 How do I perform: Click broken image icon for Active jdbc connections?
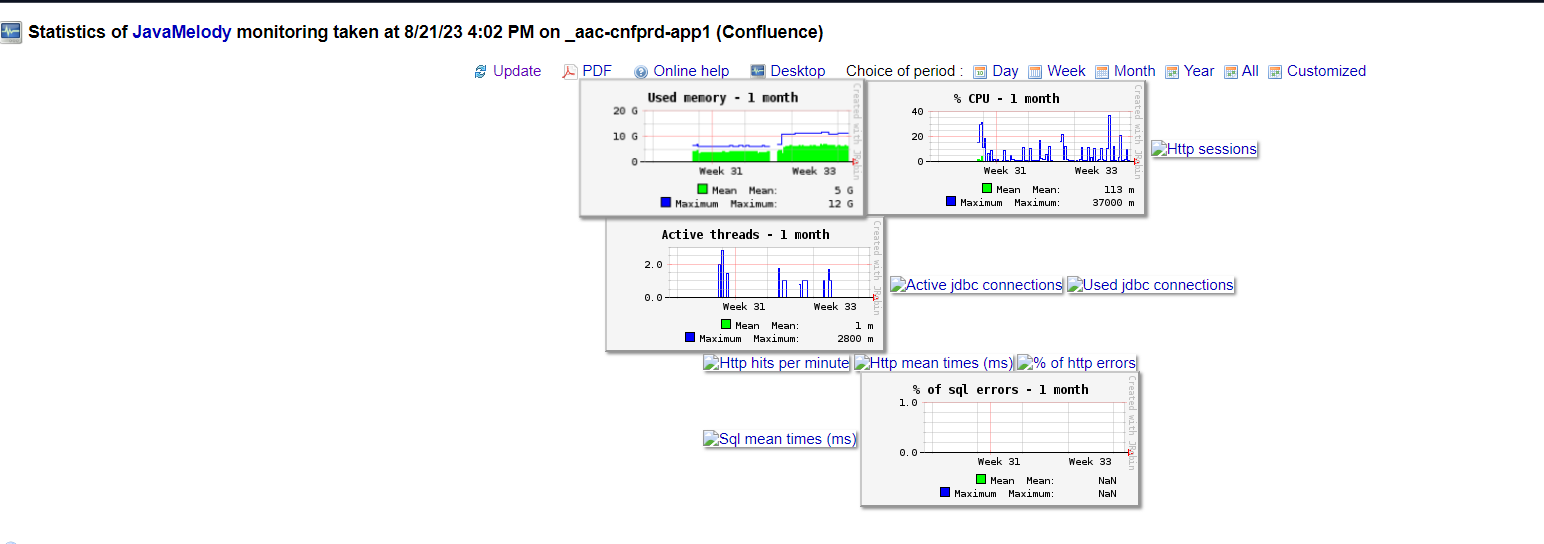(x=899, y=285)
